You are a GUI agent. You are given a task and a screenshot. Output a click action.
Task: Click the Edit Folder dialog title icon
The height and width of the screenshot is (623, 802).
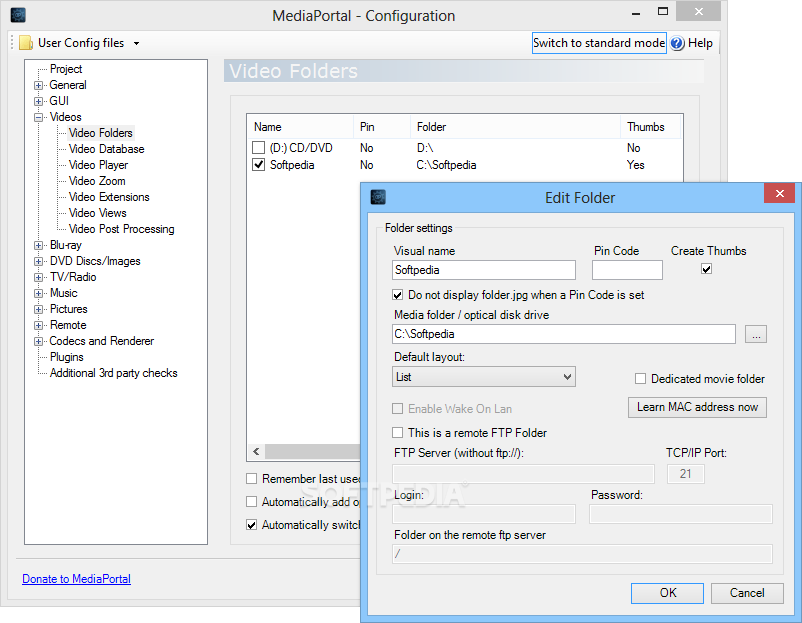click(378, 197)
